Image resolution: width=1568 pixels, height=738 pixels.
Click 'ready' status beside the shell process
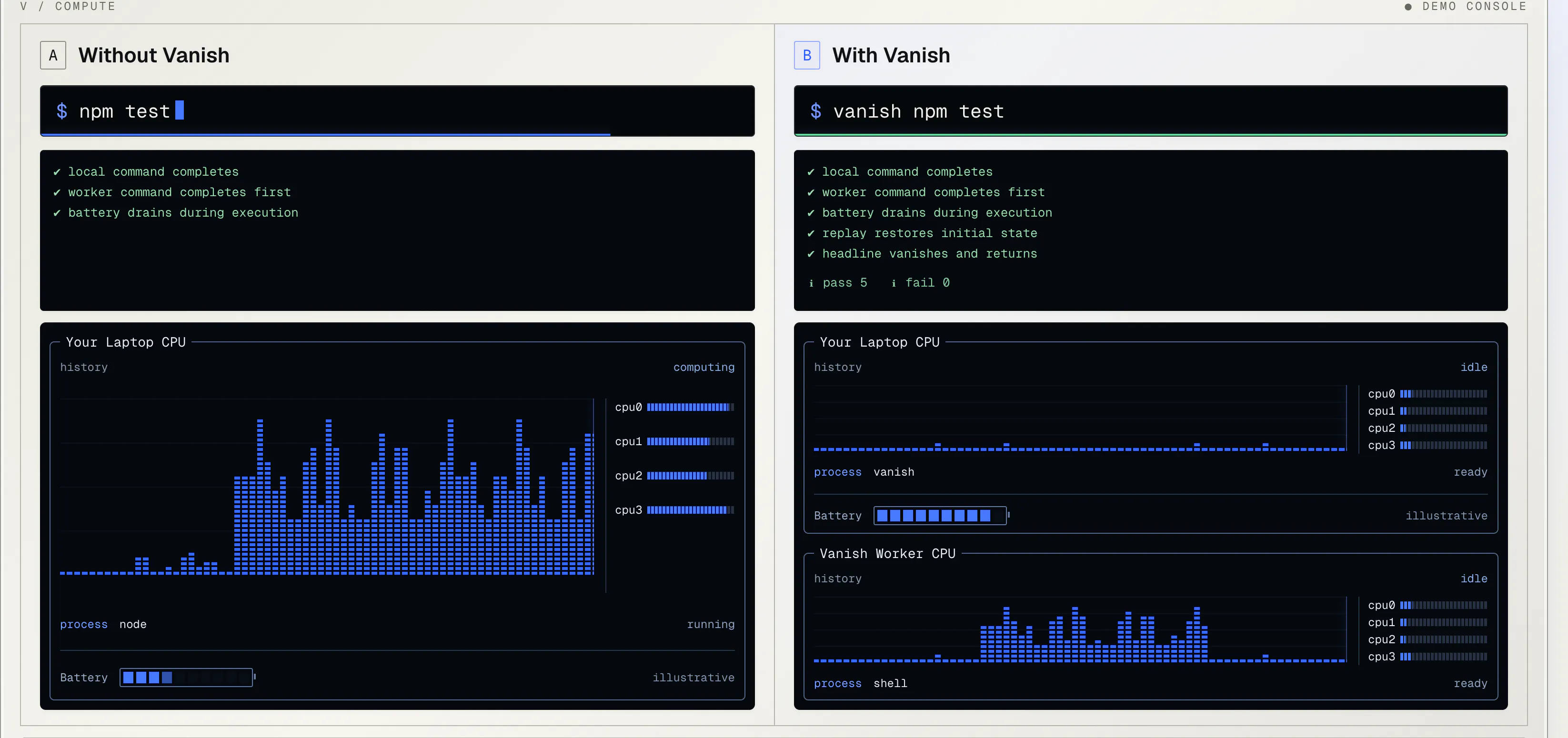(1470, 683)
